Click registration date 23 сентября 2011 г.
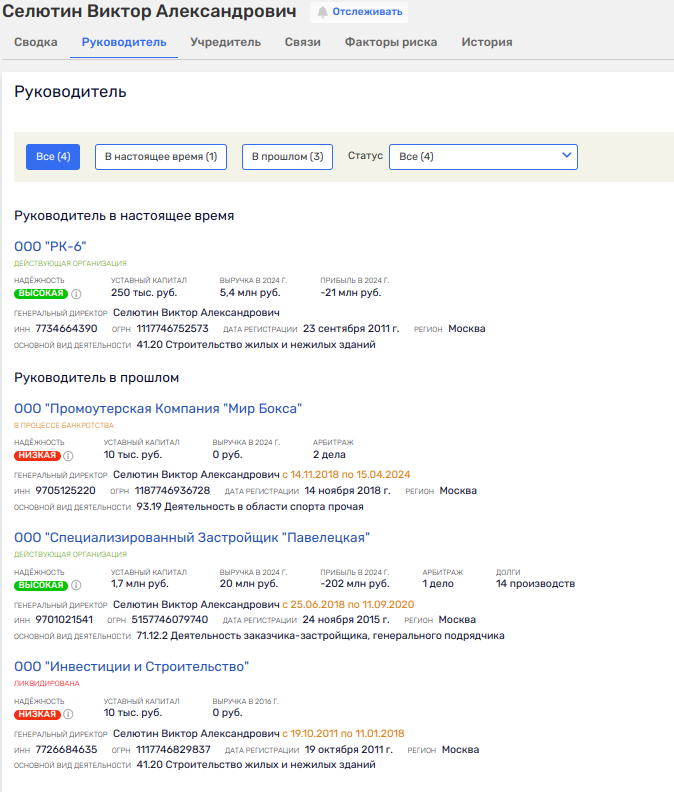The image size is (674, 792). (351, 329)
